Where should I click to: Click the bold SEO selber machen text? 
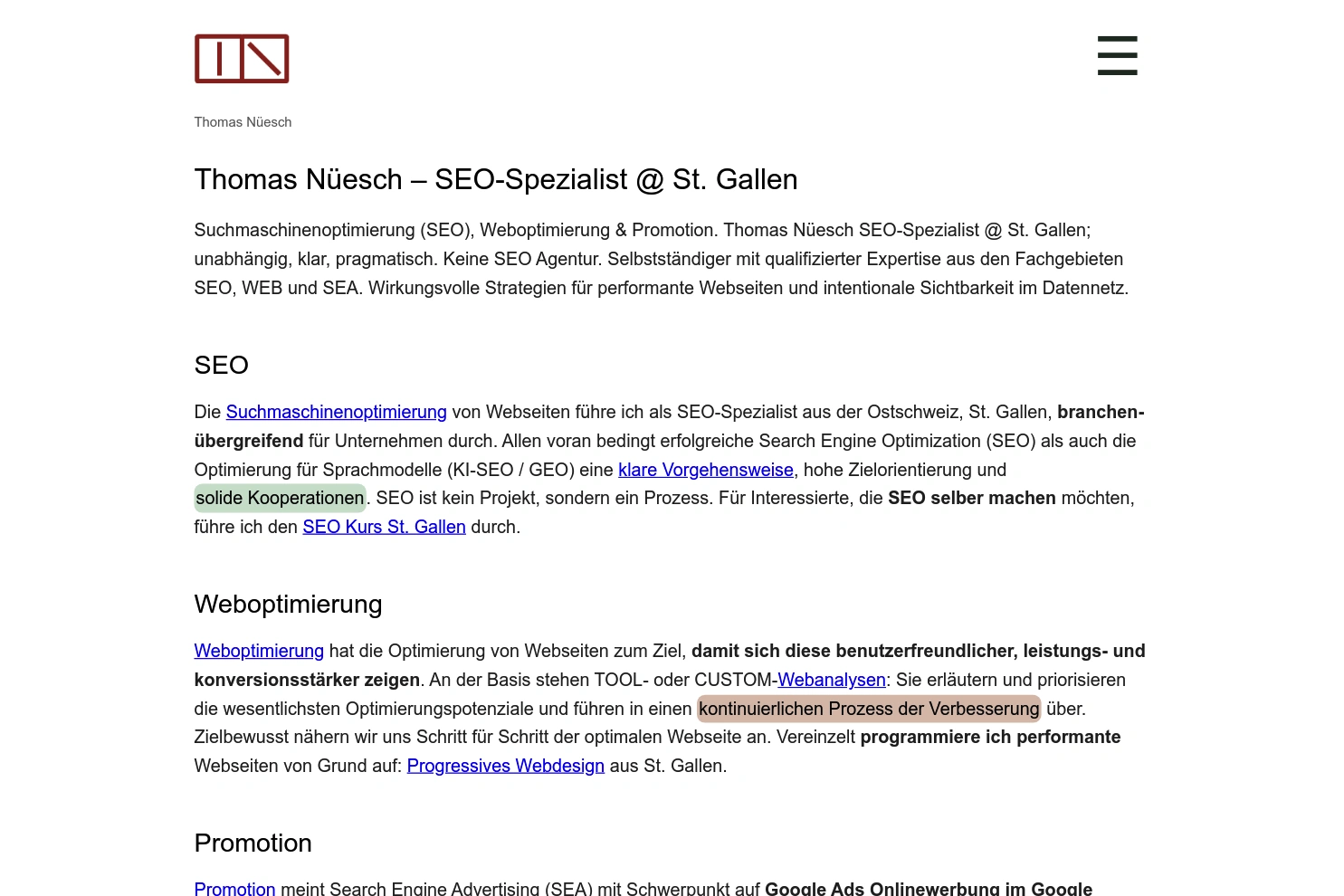(x=971, y=498)
